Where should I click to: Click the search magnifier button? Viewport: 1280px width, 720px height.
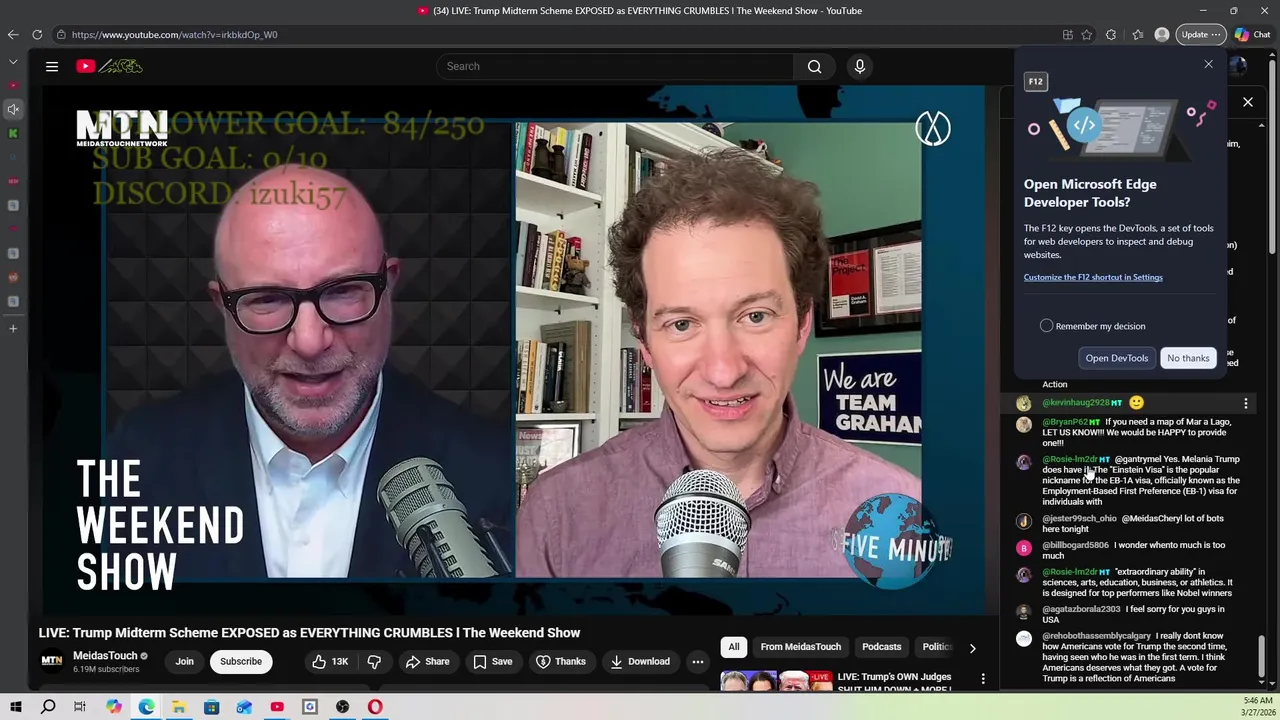(814, 66)
